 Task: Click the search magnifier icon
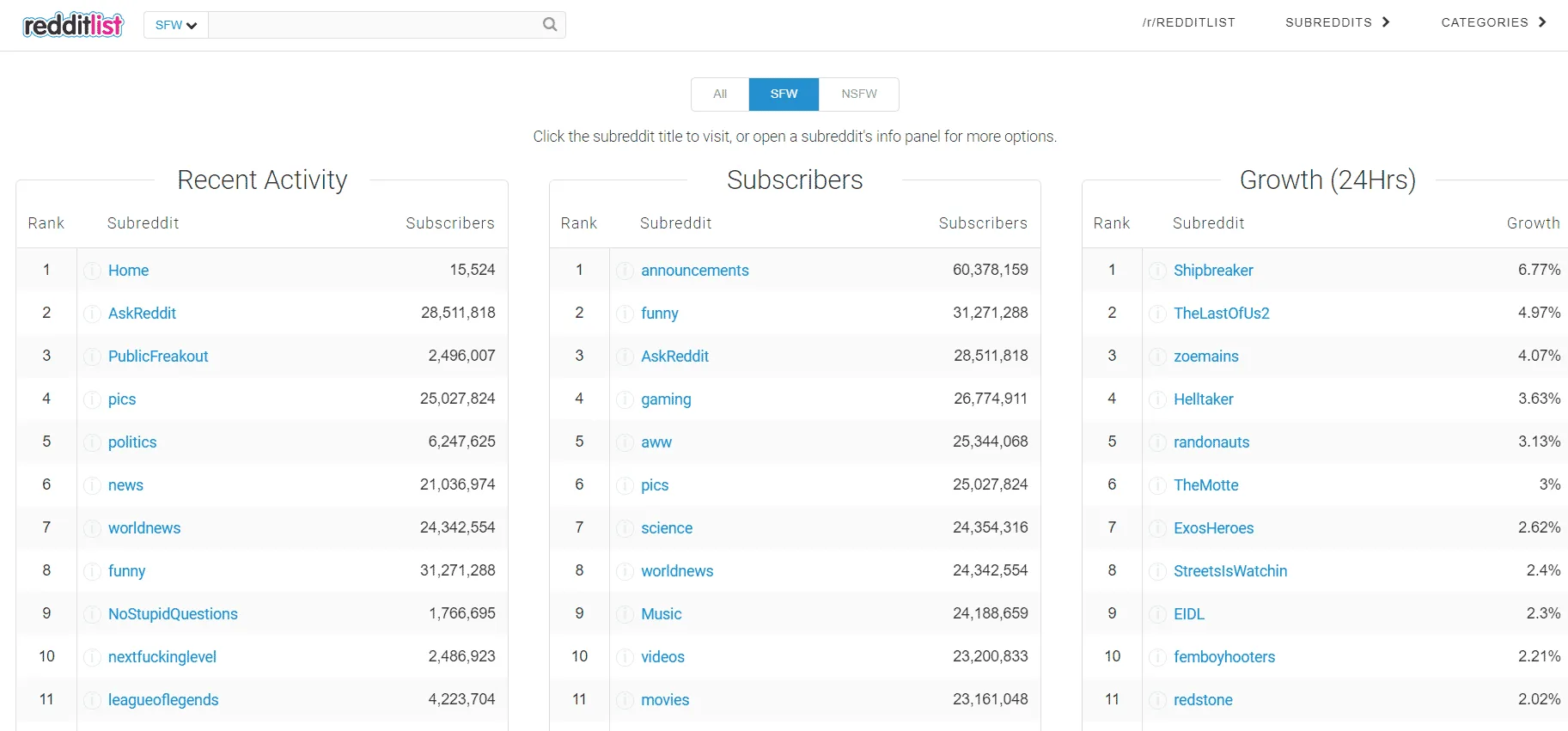[x=550, y=25]
